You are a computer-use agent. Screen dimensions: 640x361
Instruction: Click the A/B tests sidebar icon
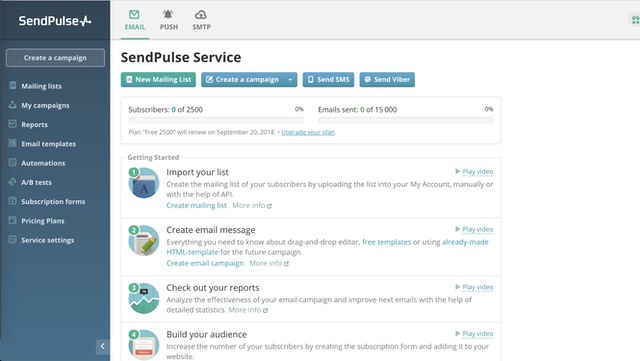13,181
